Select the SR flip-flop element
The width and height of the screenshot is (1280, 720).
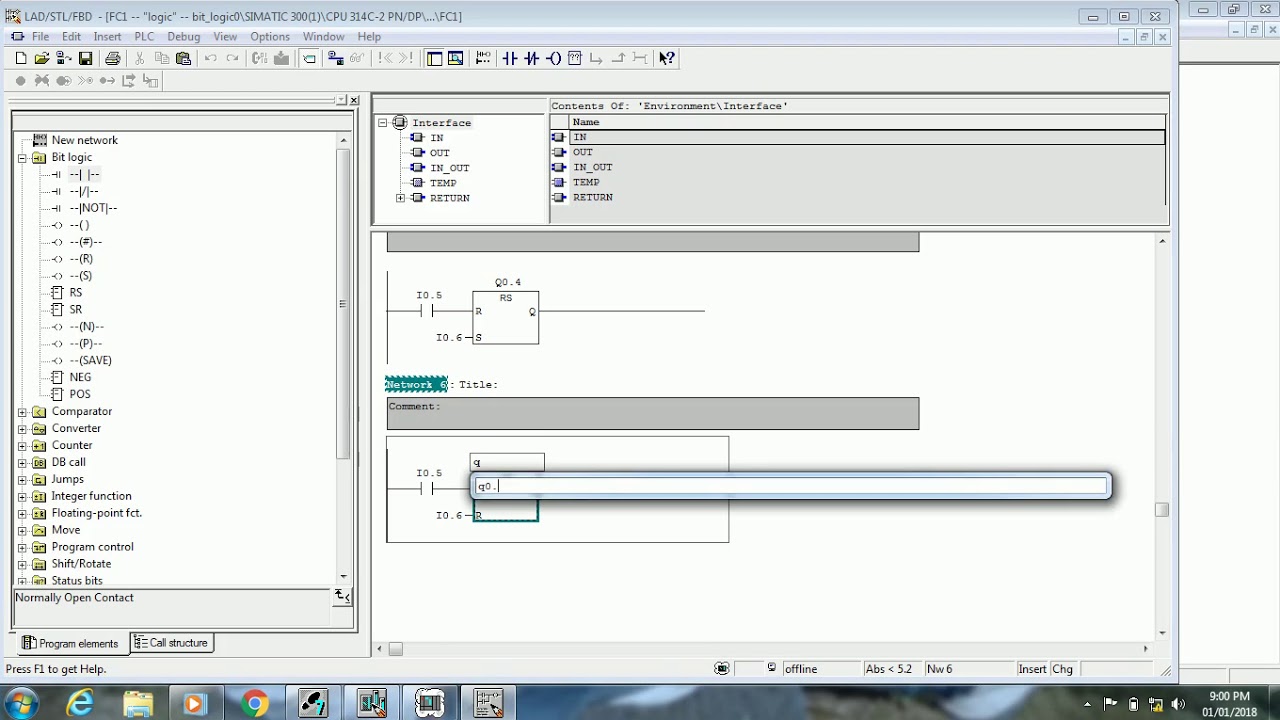[76, 309]
